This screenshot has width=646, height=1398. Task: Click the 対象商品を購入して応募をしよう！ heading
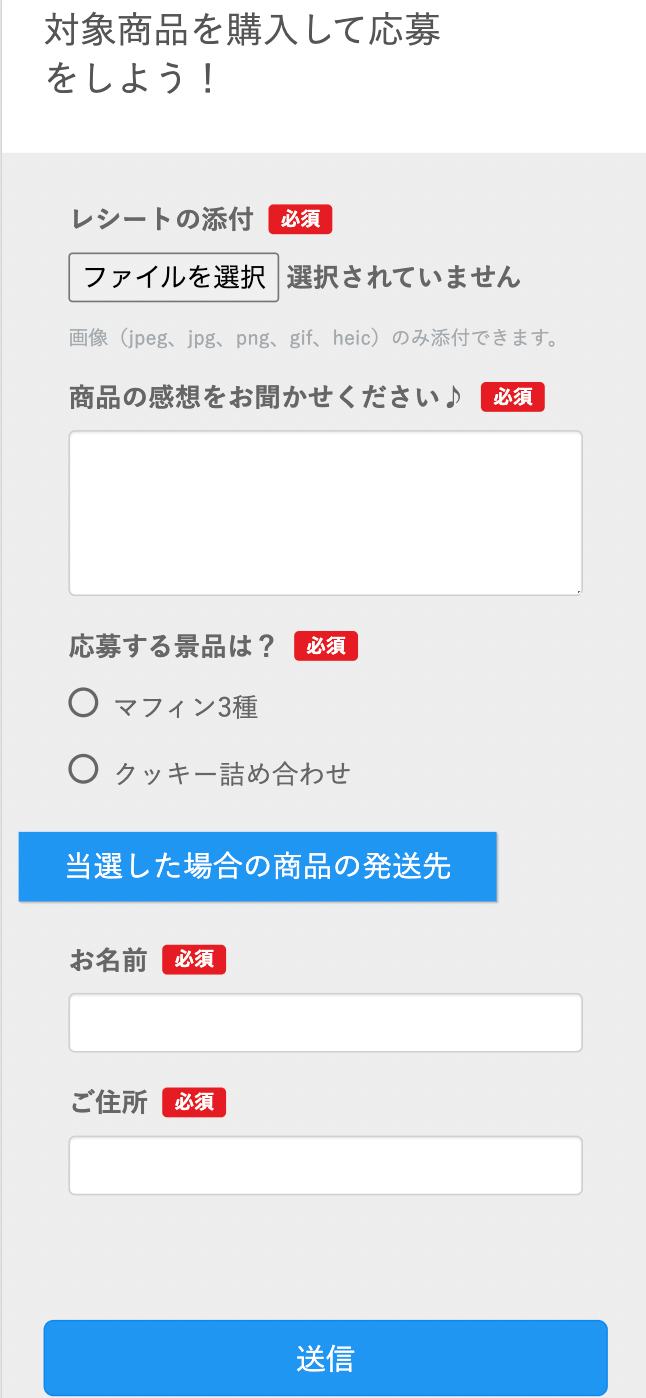(242, 54)
